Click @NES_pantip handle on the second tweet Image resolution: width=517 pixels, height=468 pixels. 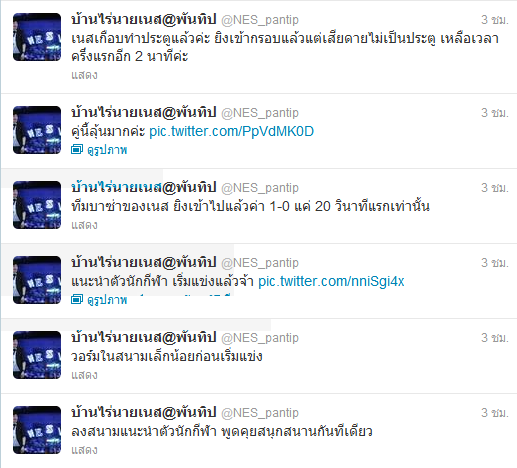[260, 113]
